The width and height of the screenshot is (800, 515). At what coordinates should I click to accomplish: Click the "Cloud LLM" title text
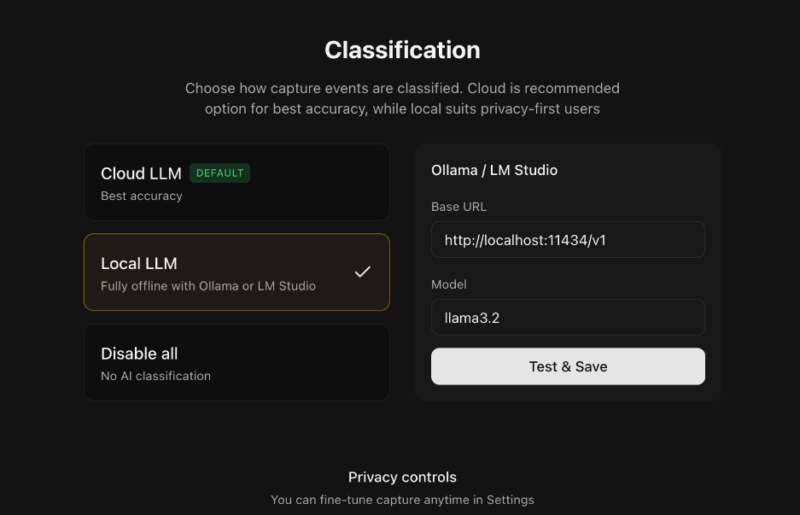(x=141, y=173)
